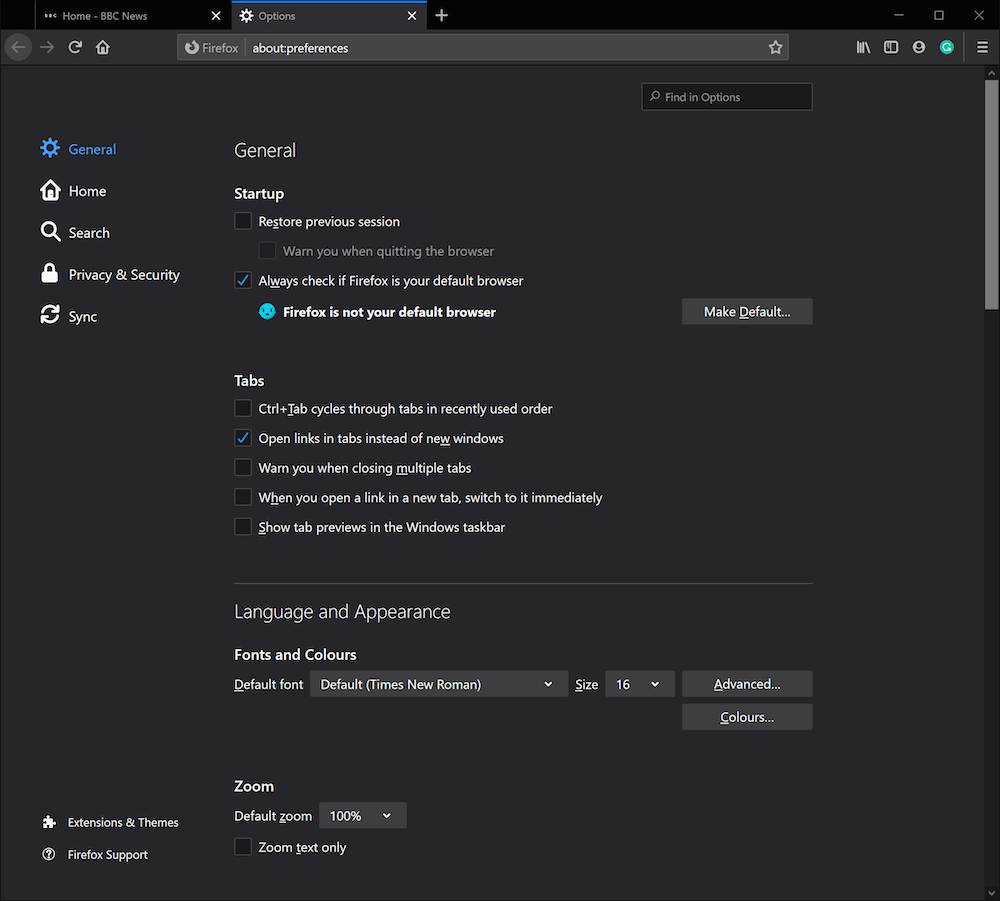
Task: Open the Colours dialog
Action: 746,716
